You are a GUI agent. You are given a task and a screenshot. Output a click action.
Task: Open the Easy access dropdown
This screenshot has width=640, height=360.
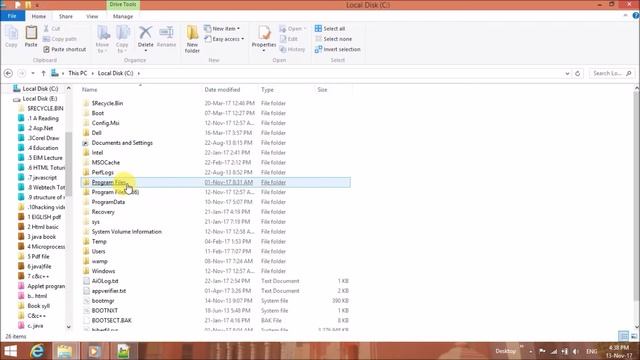[x=224, y=39]
